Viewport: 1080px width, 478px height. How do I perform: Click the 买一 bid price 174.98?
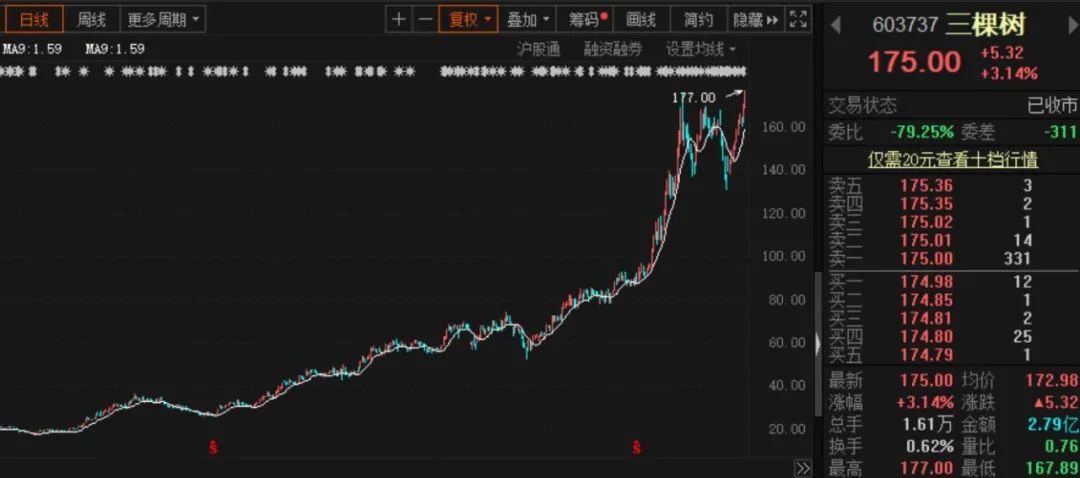point(926,282)
